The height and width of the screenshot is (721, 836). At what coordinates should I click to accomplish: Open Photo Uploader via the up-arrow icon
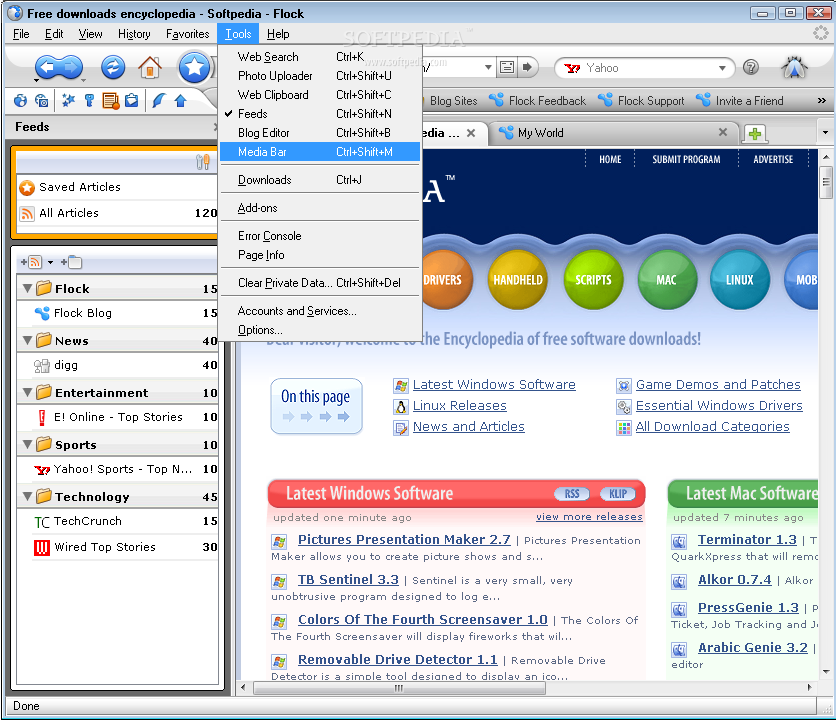[x=180, y=100]
